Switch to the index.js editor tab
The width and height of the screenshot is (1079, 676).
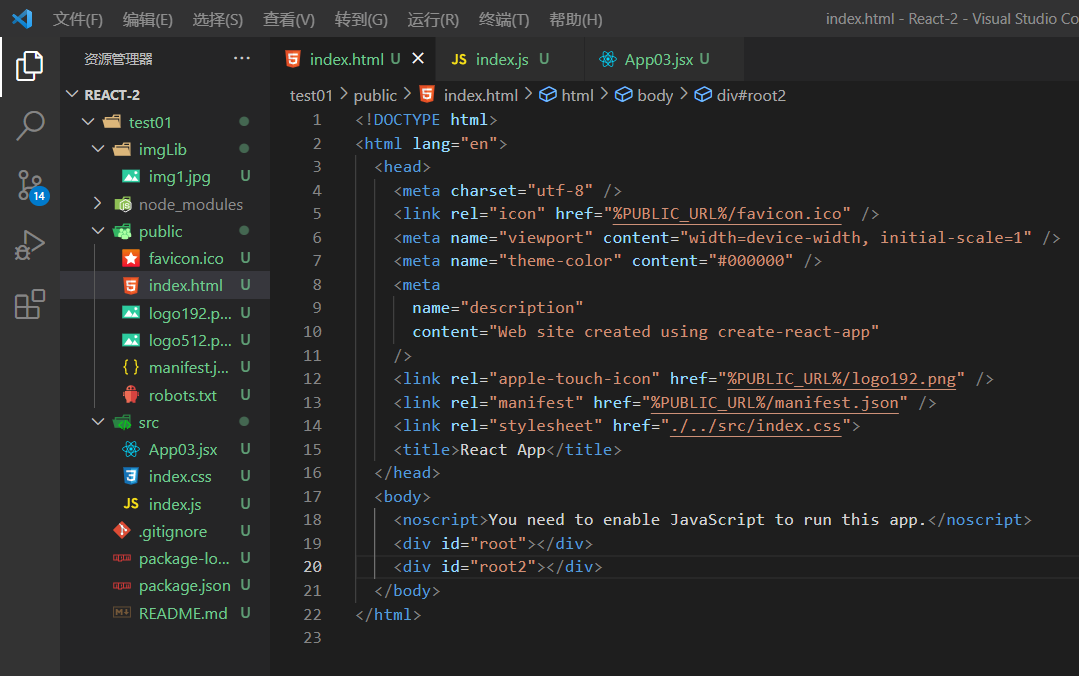(501, 59)
